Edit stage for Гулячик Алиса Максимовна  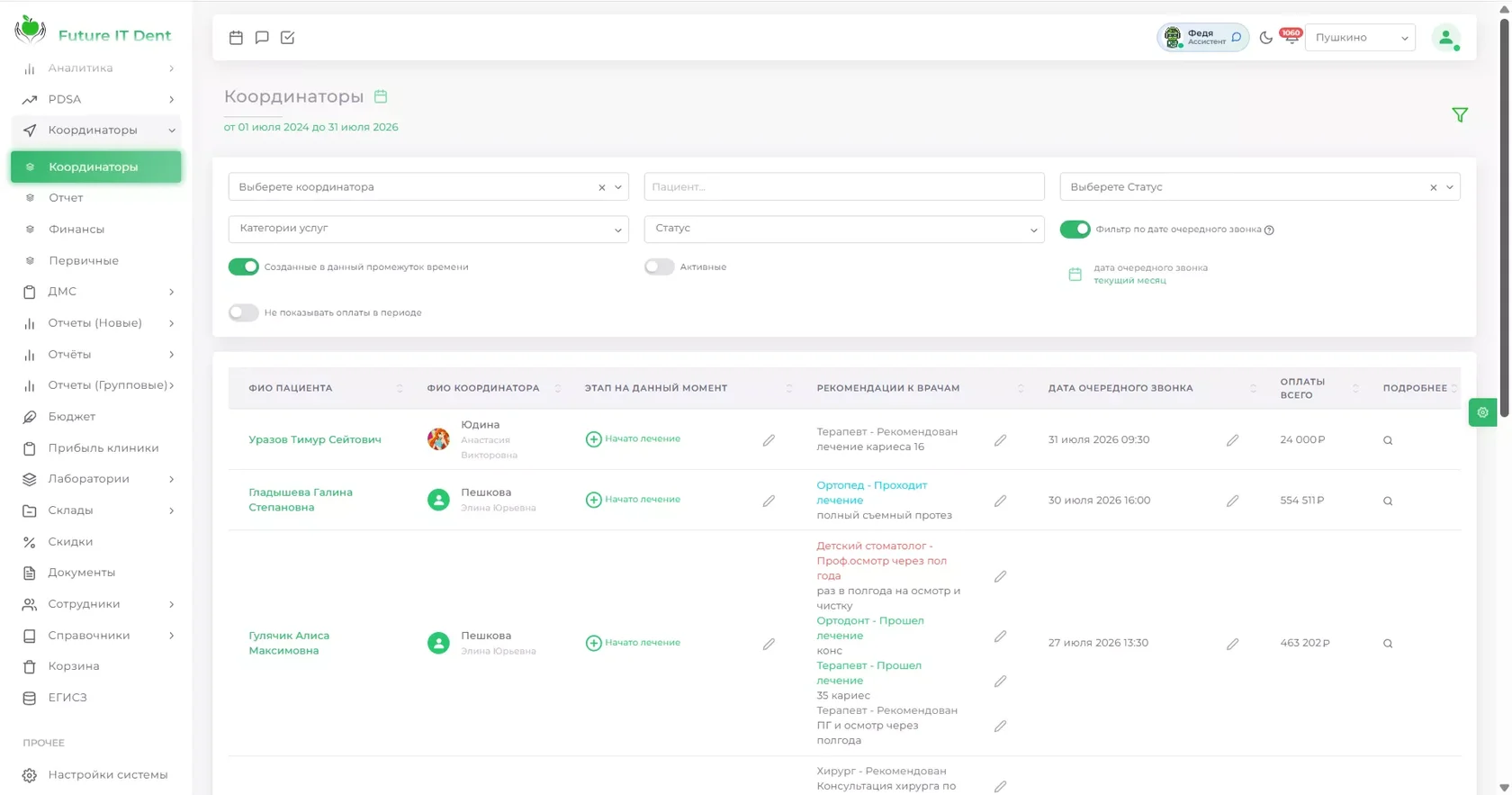click(769, 644)
